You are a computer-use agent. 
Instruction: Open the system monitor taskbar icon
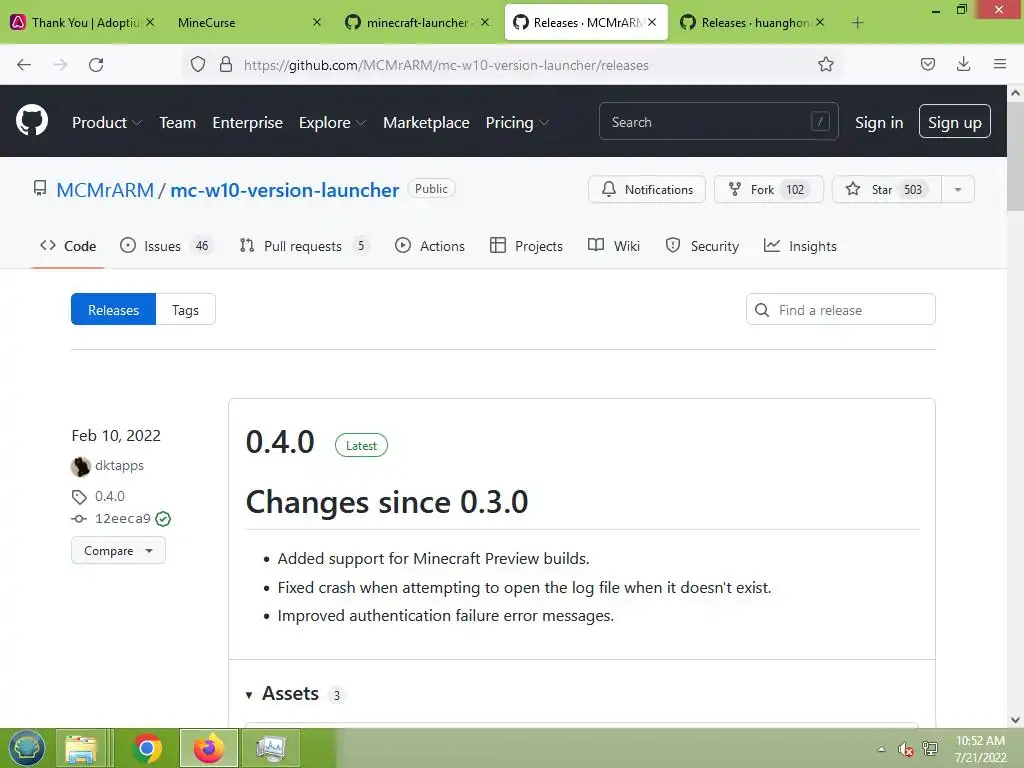click(x=270, y=748)
